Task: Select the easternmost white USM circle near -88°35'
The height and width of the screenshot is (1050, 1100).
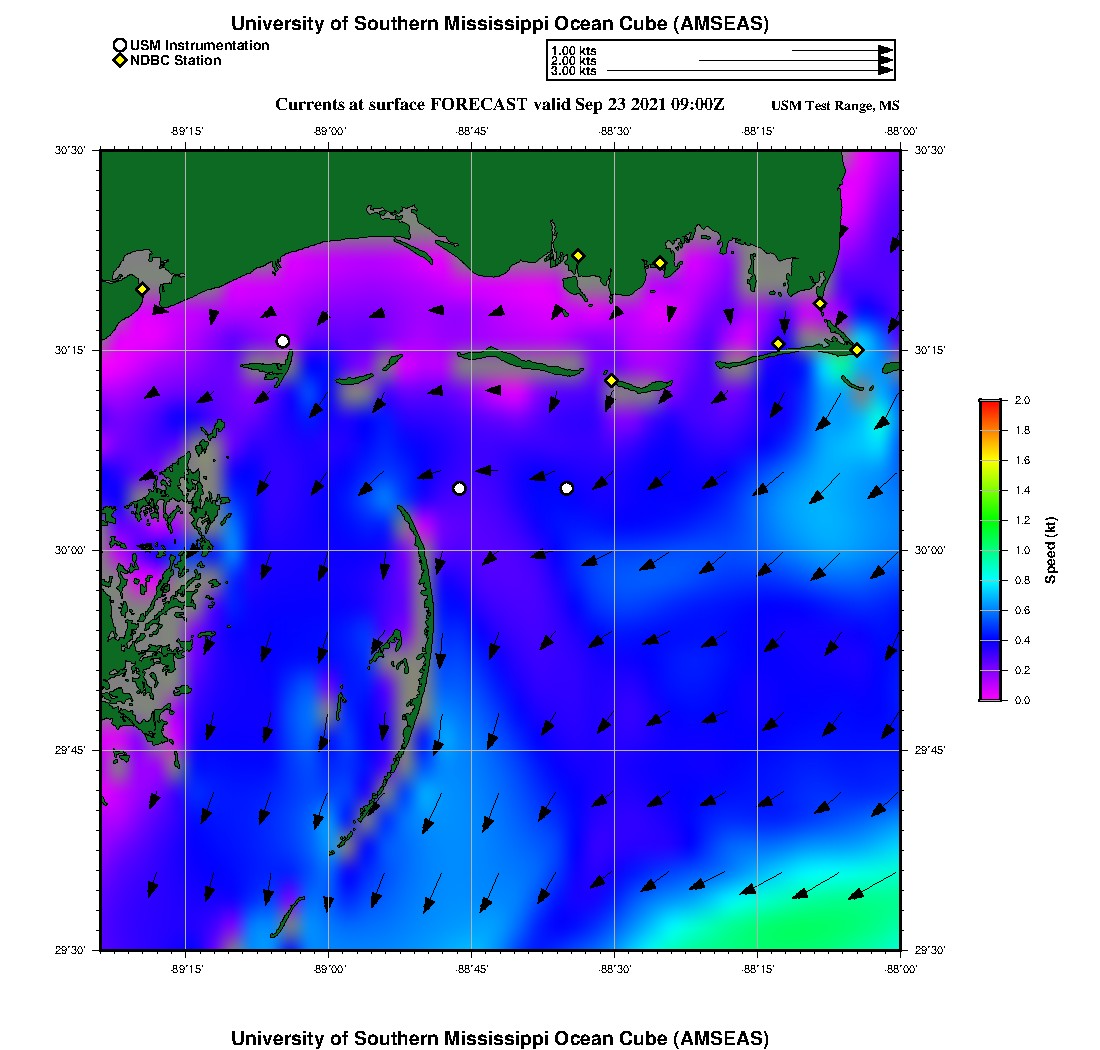Action: coord(567,488)
